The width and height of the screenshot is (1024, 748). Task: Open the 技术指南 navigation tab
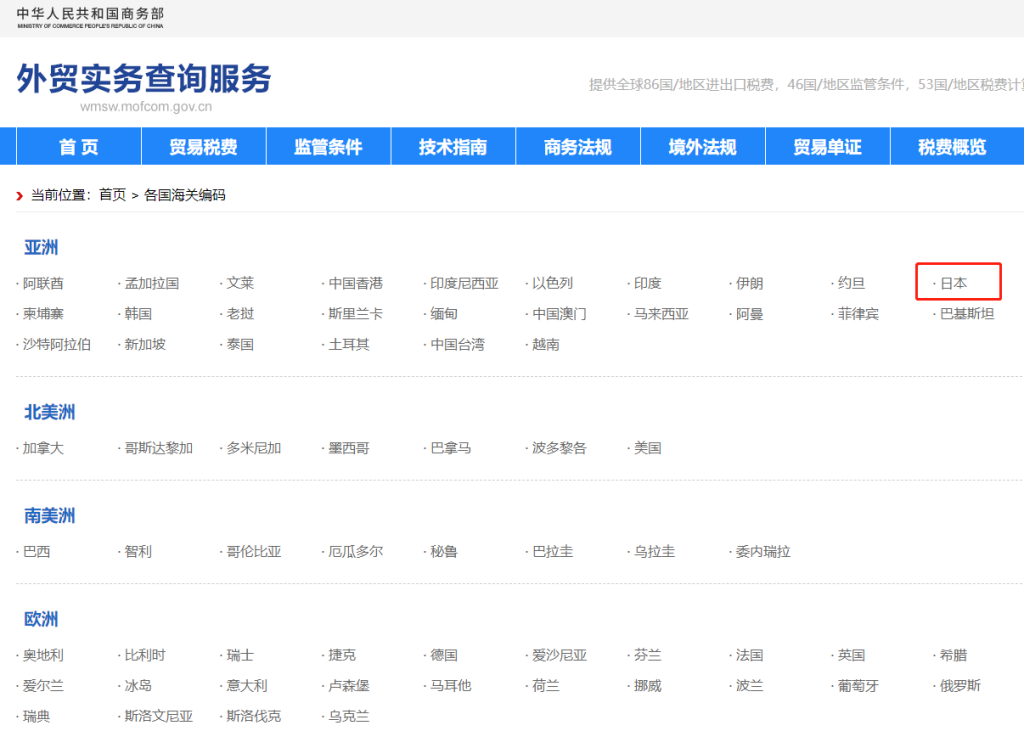coord(453,146)
